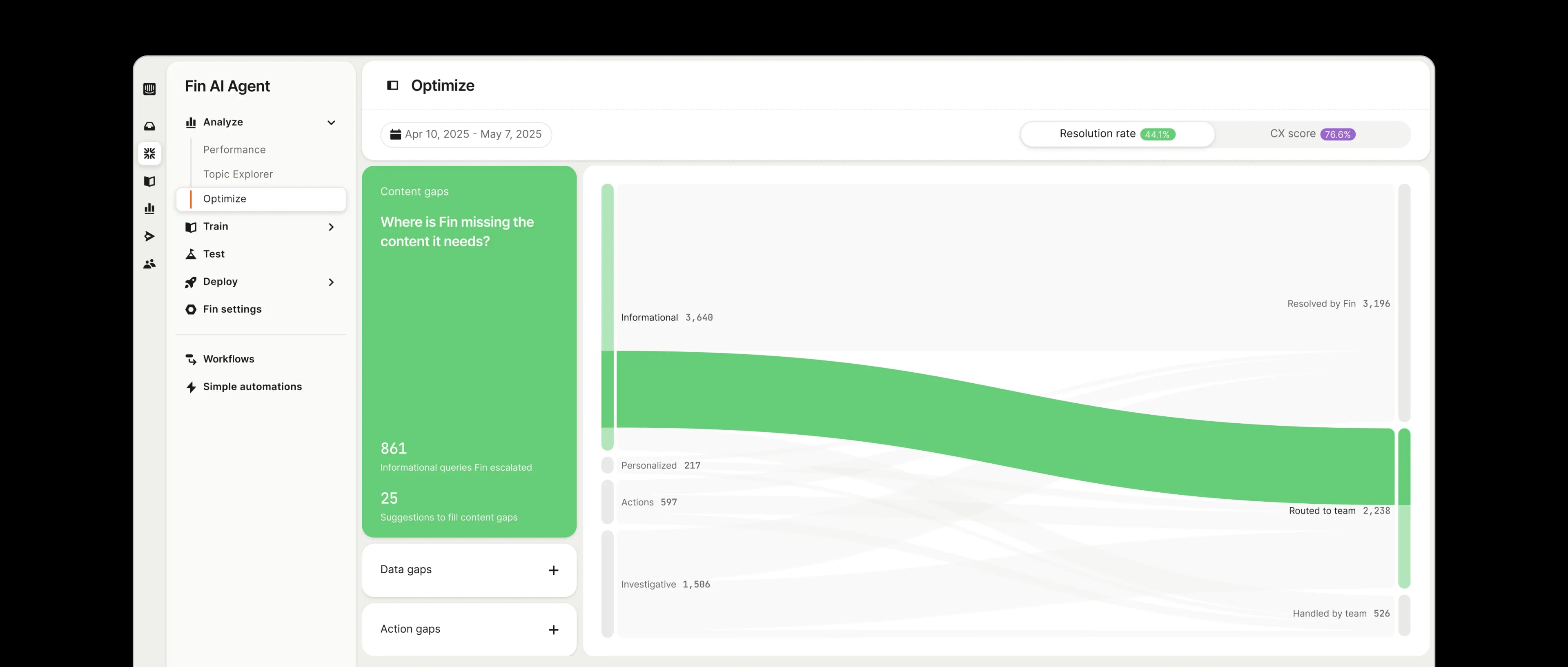Click the Actions 597 label
The image size is (1568, 667).
click(649, 502)
